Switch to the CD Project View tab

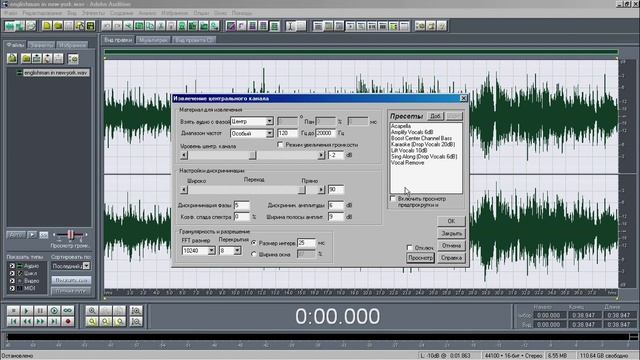(x=194, y=40)
